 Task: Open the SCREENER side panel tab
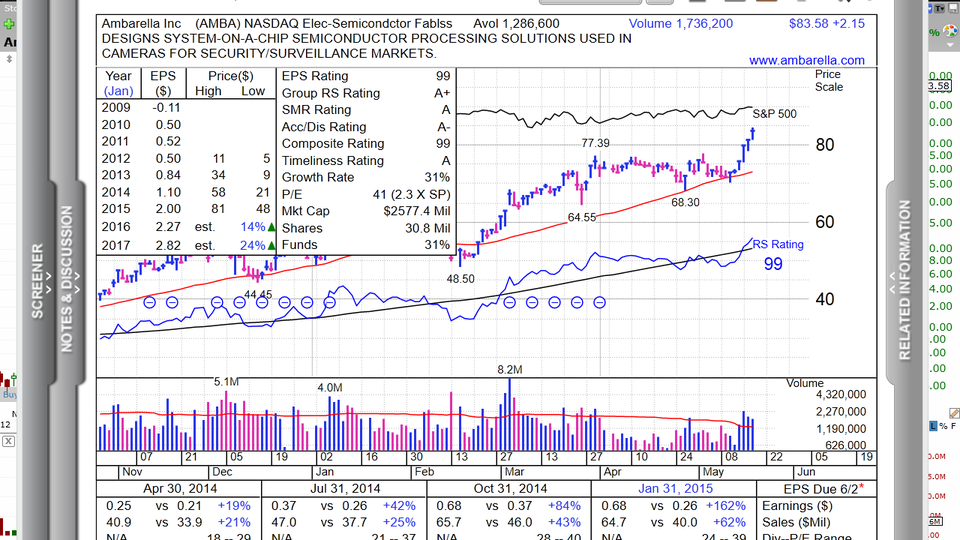tap(38, 280)
